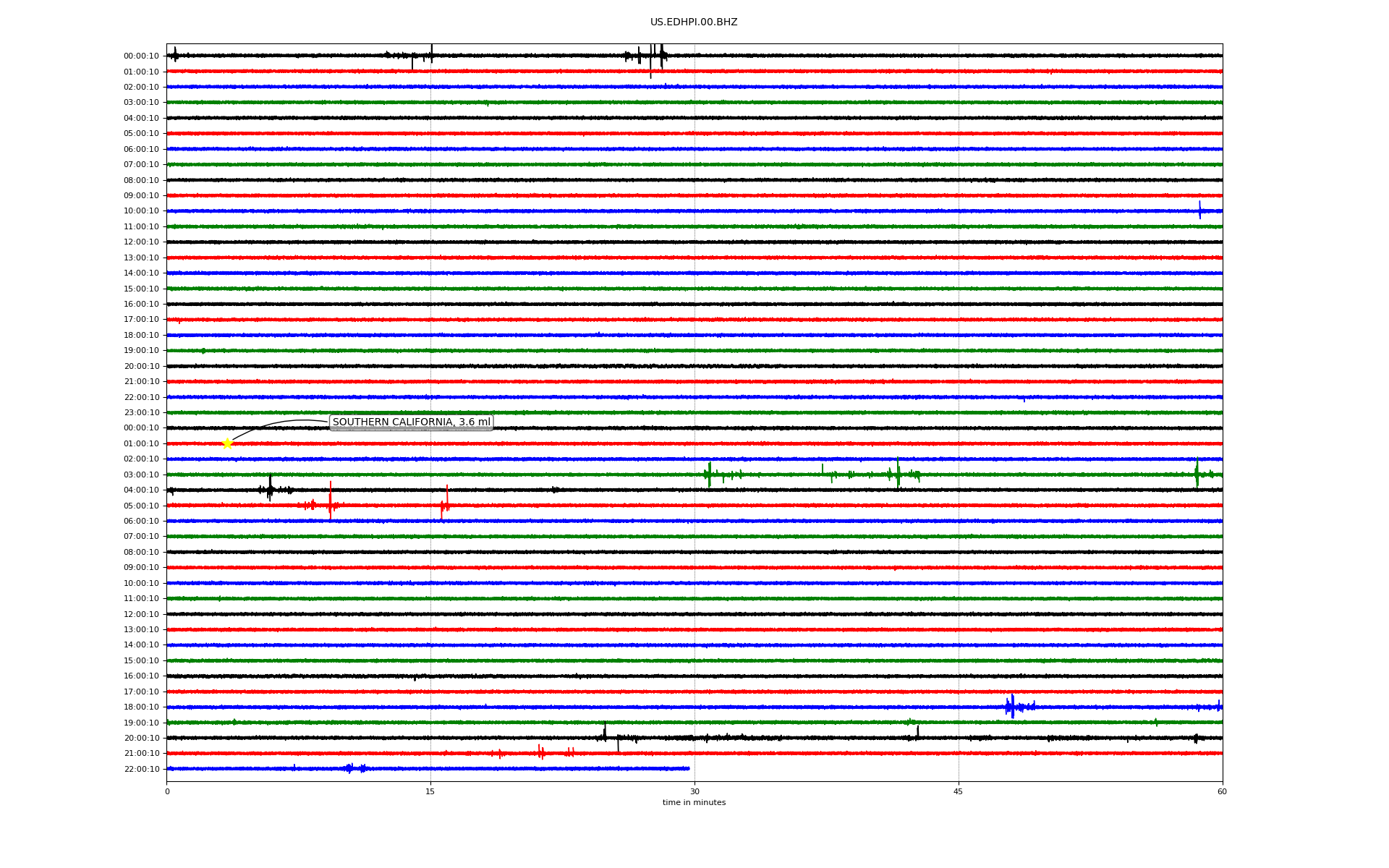Click the topmost 00:00:10 trace label
Image resolution: width=1389 pixels, height=868 pixels.
coord(141,56)
